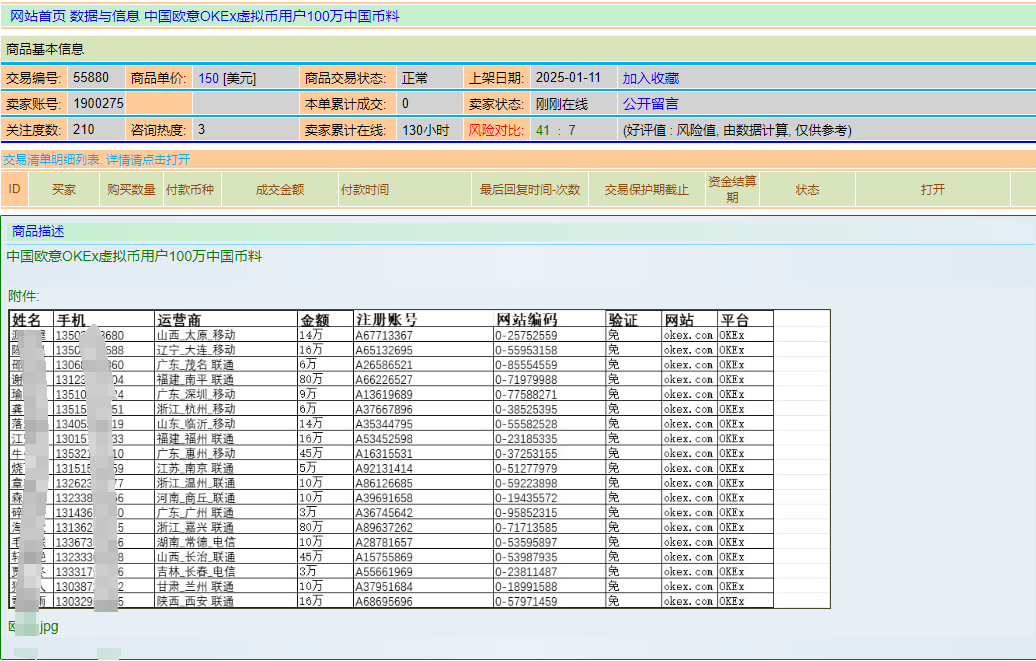Click the 130小时 online time value

pyautogui.click(x=426, y=130)
